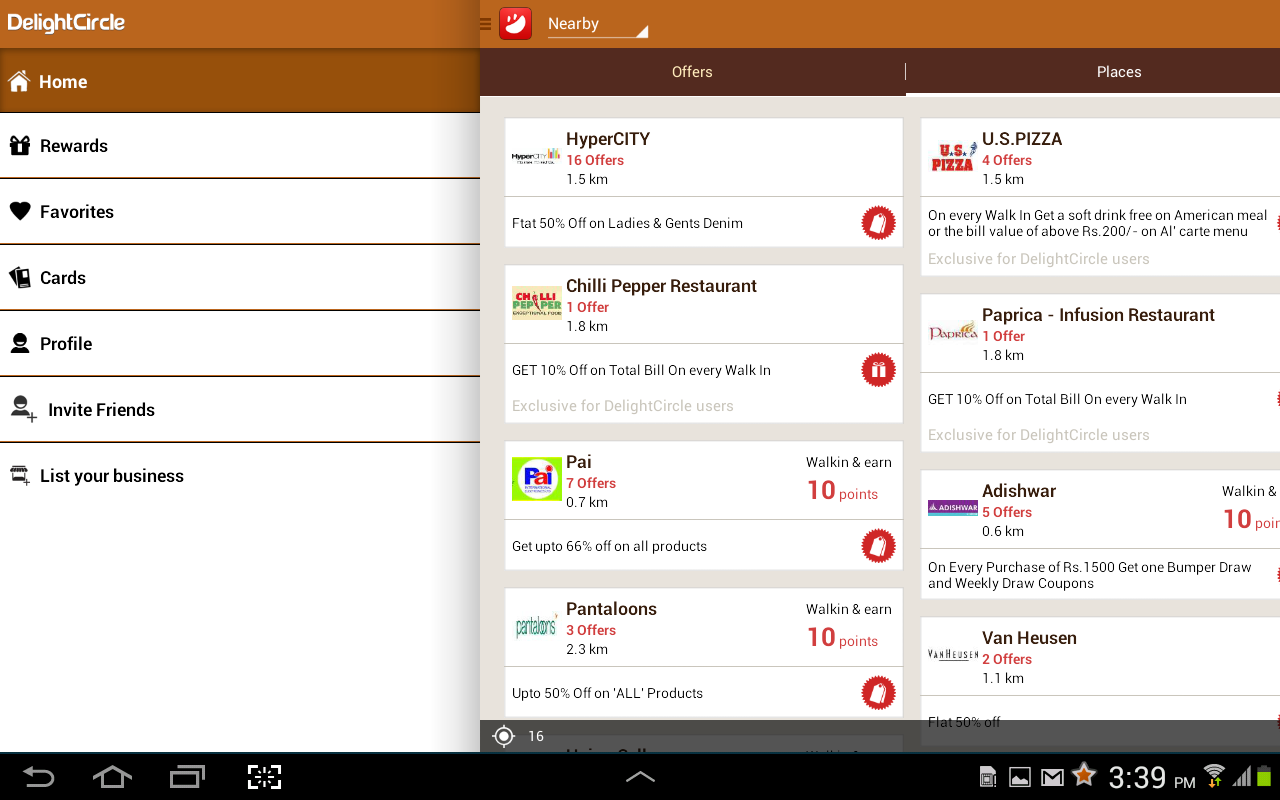View Adishwar's 5 Offers link
This screenshot has width=1280, height=800.
pyautogui.click(x=1007, y=512)
